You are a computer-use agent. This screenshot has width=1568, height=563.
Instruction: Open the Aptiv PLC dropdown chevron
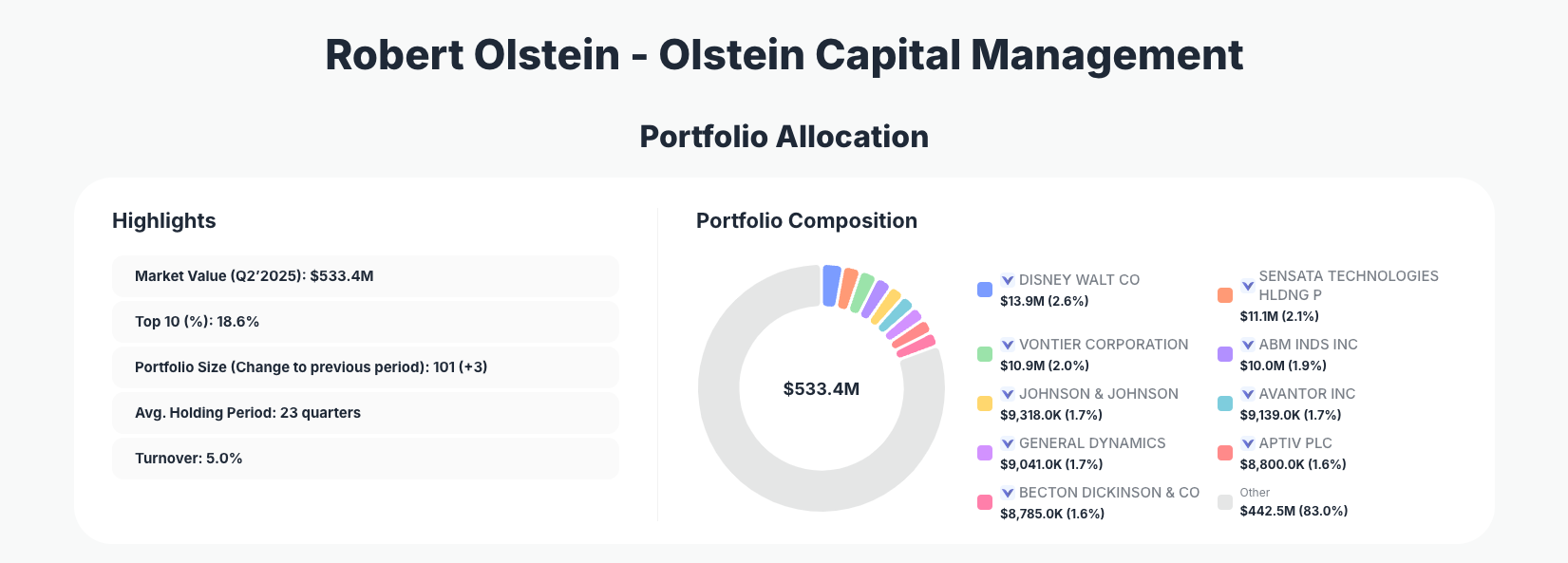(1247, 442)
